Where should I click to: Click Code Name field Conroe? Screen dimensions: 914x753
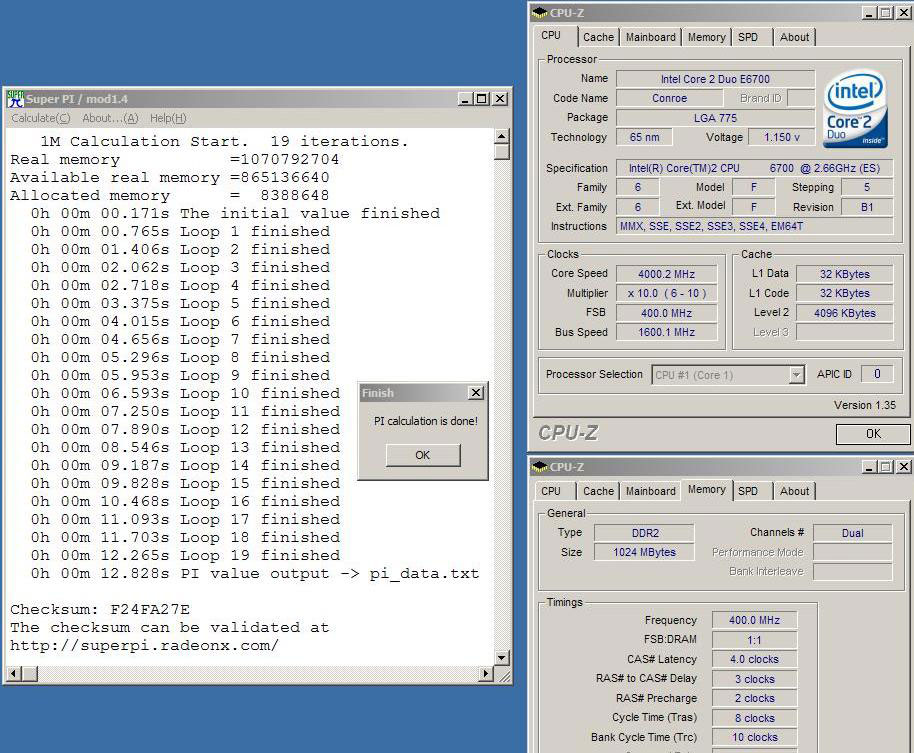pos(669,98)
